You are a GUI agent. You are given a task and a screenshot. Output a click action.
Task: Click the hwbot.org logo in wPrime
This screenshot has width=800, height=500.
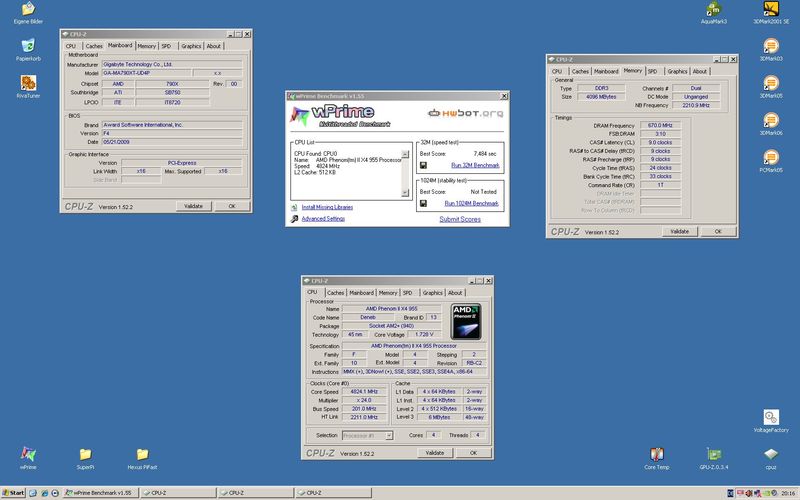click(x=465, y=113)
